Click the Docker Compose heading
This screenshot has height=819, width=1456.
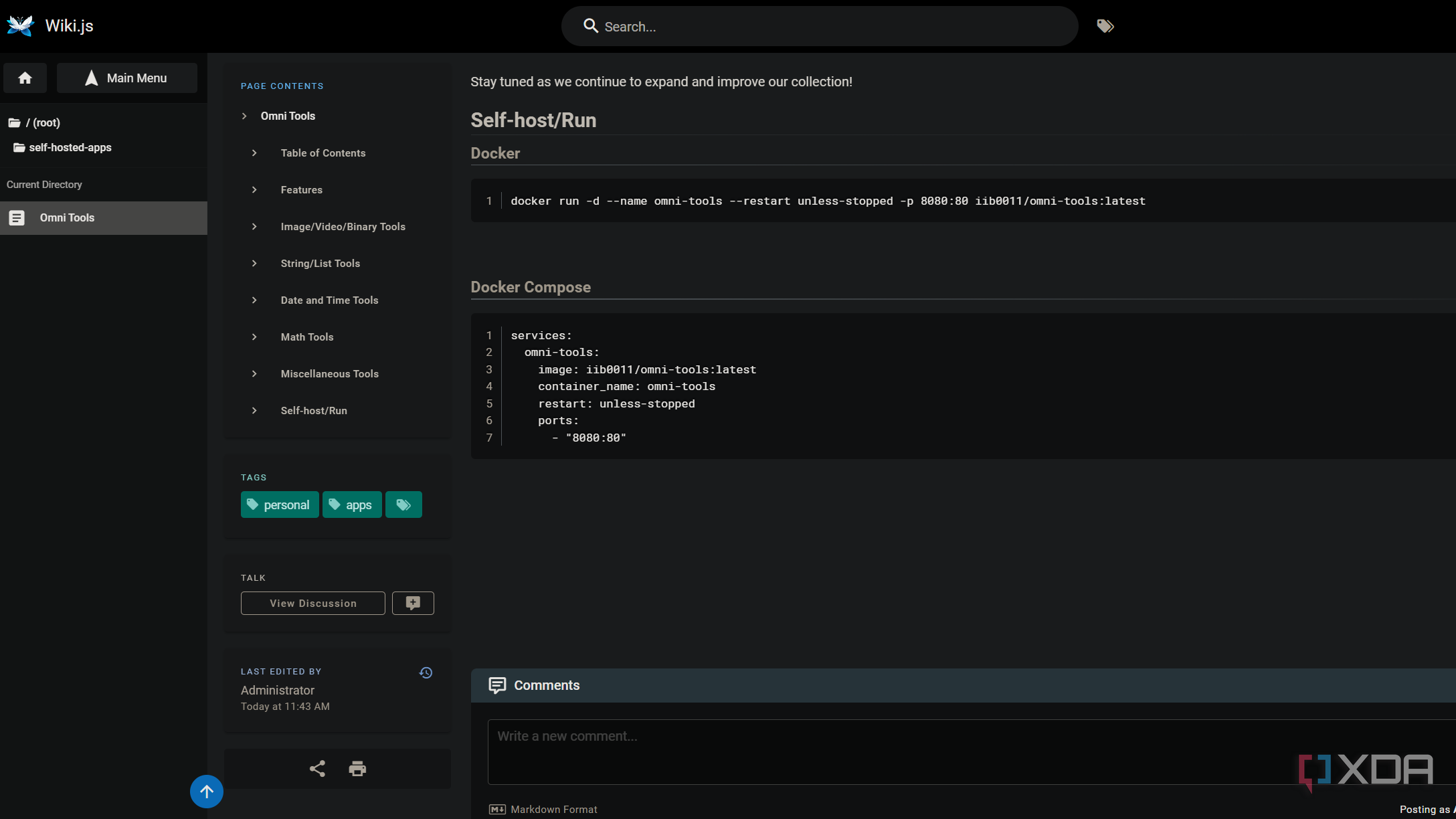tap(531, 287)
